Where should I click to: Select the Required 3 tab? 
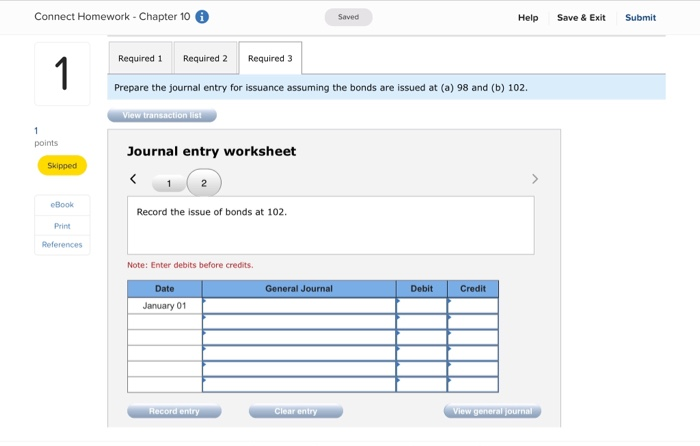click(270, 58)
